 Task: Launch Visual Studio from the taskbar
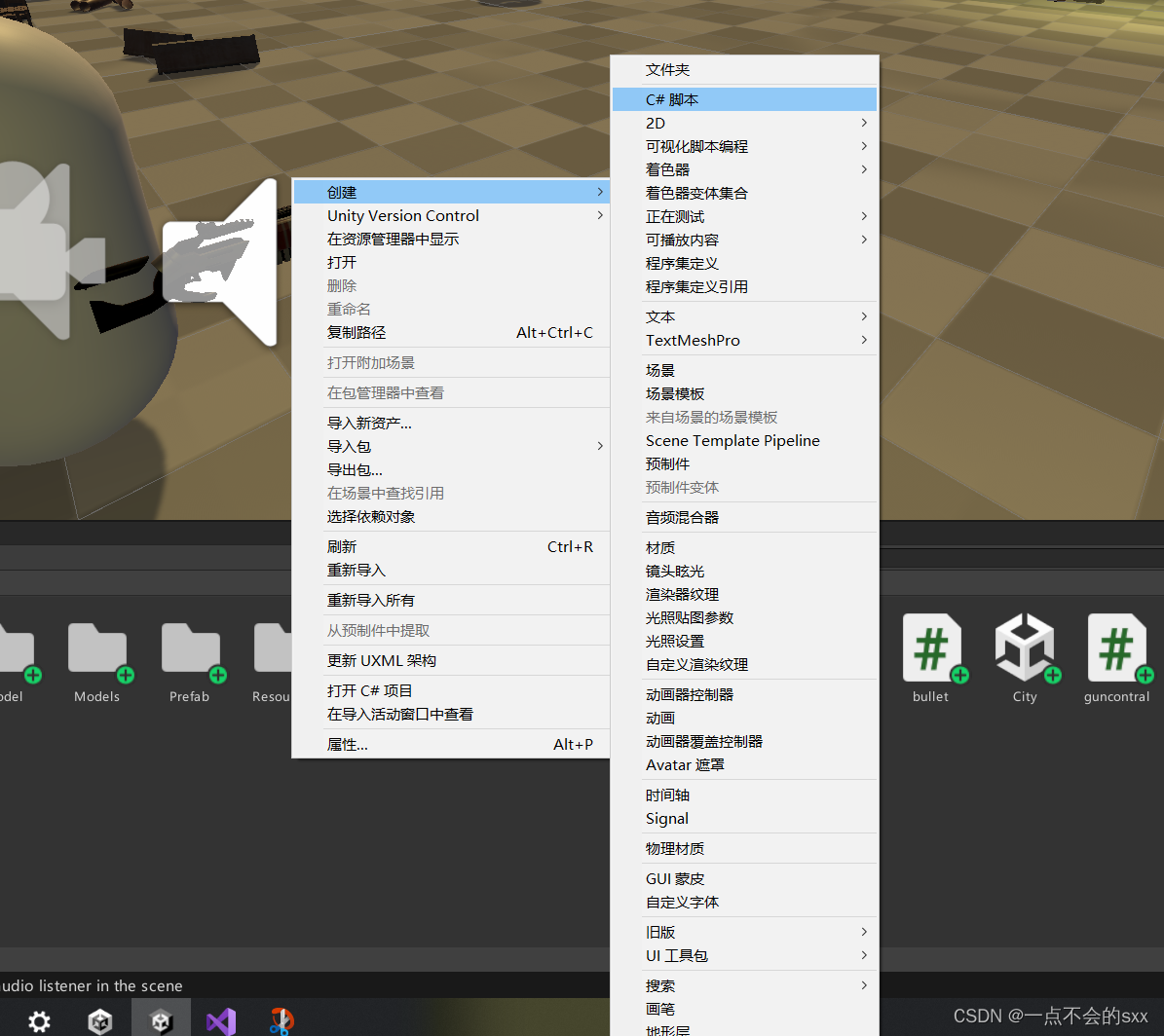pyautogui.click(x=221, y=1021)
